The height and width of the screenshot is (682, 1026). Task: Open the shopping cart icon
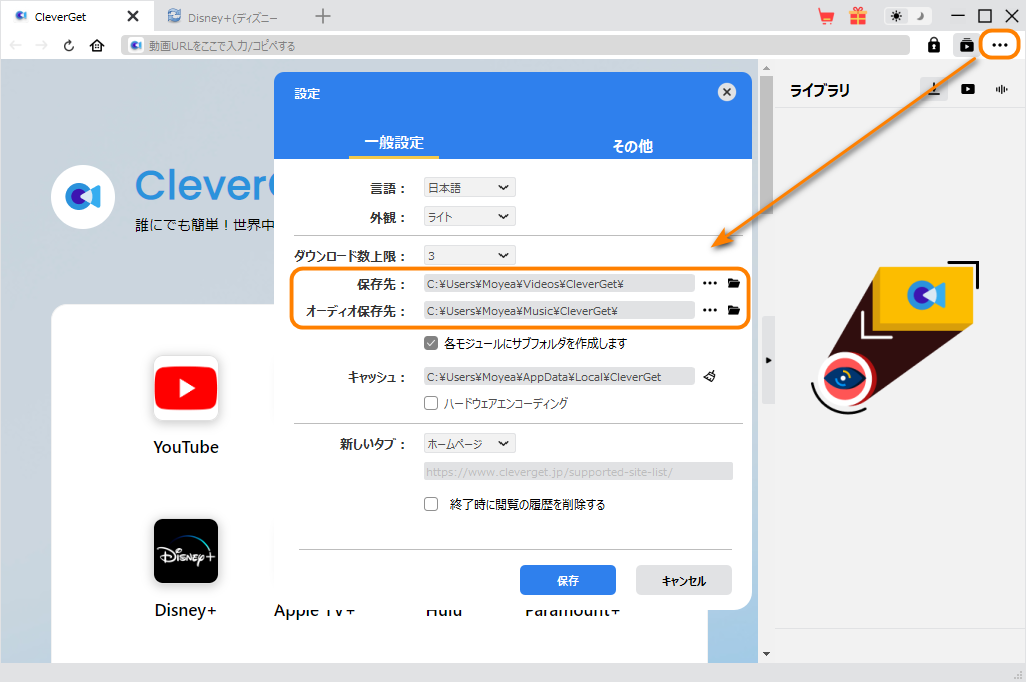(x=826, y=16)
